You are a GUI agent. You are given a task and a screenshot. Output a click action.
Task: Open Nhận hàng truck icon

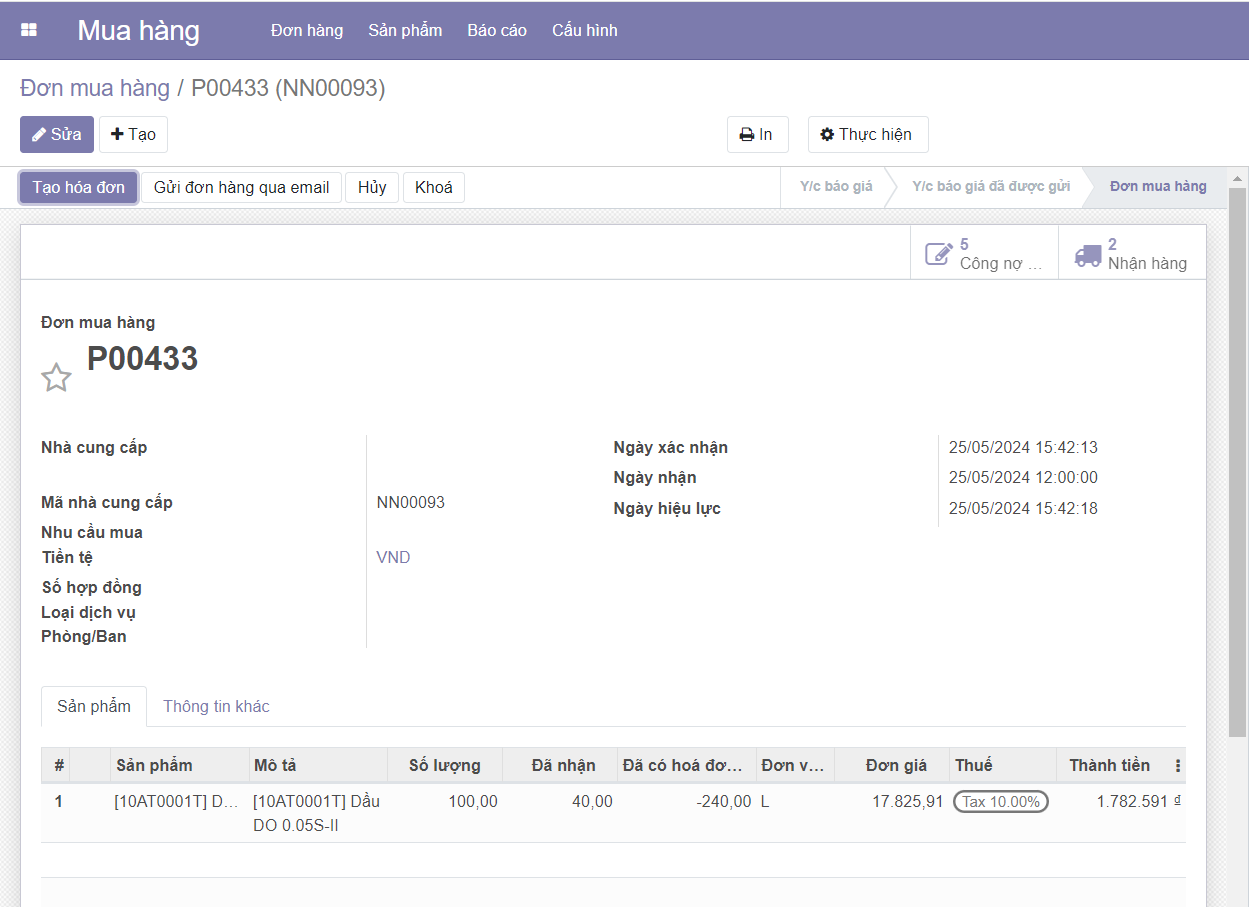[1088, 254]
